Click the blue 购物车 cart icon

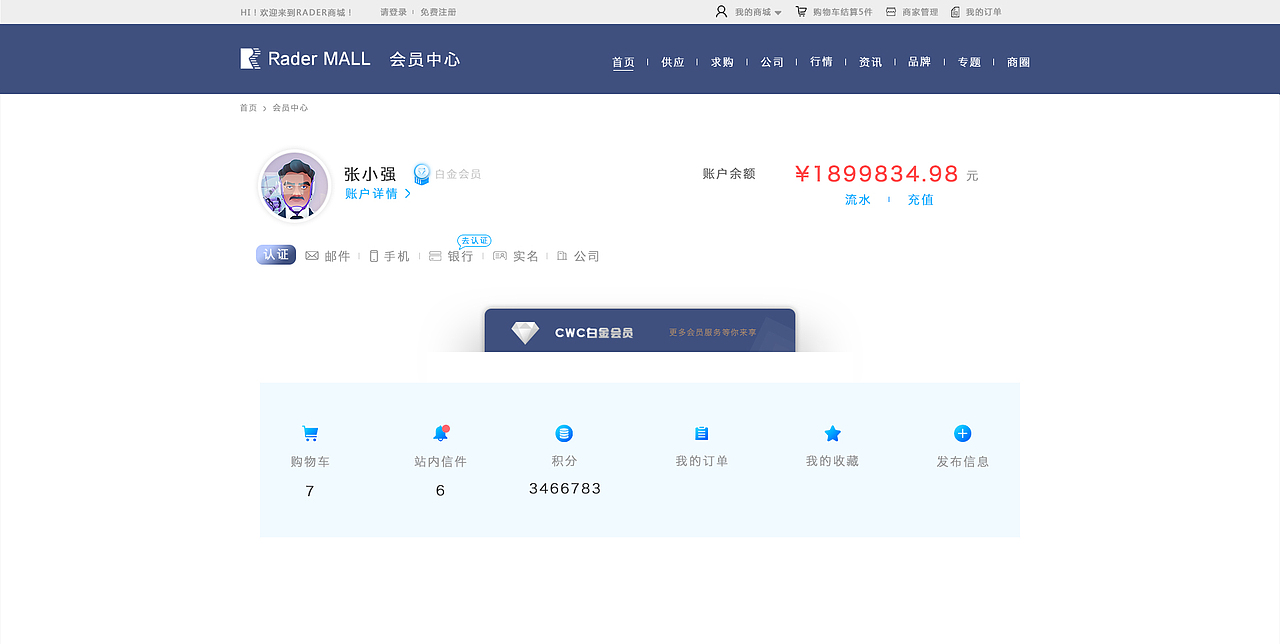tap(310, 434)
